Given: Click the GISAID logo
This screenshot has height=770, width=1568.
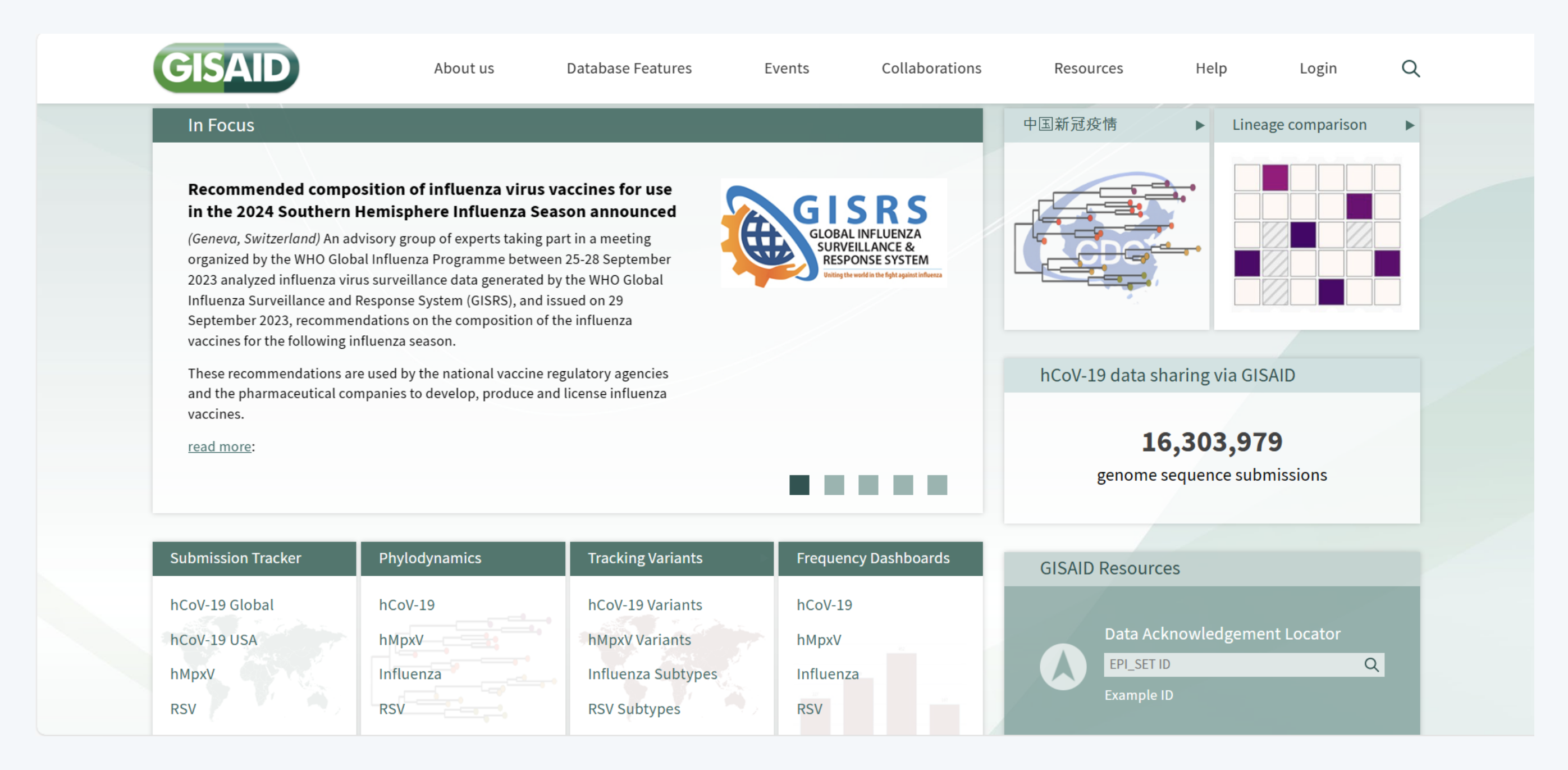Looking at the screenshot, I should (x=226, y=67).
